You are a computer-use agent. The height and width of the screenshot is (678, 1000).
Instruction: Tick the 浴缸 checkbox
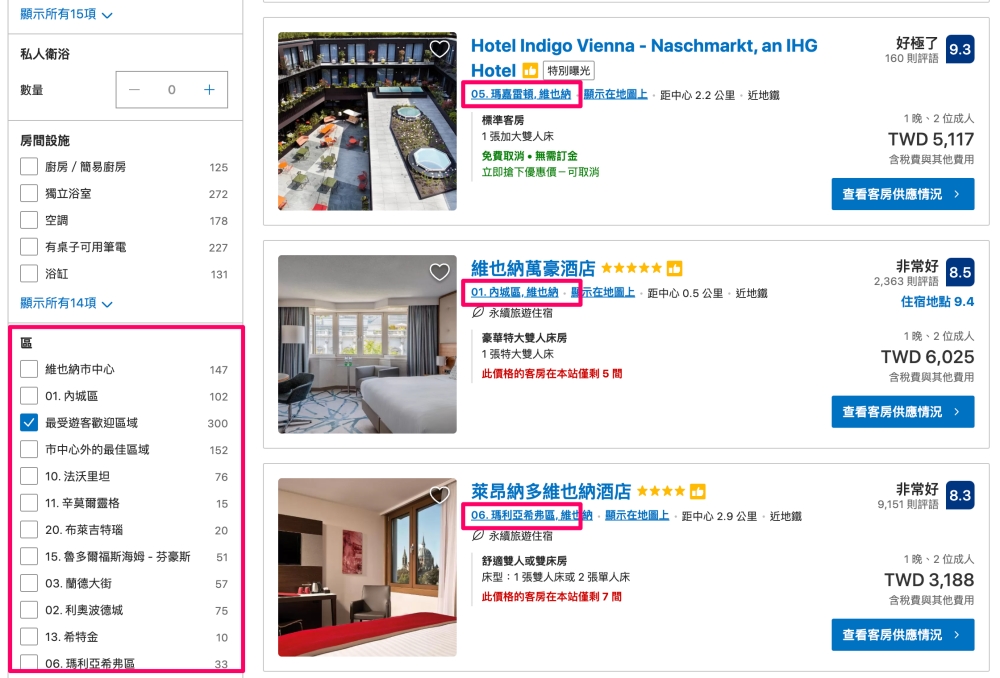pos(29,274)
